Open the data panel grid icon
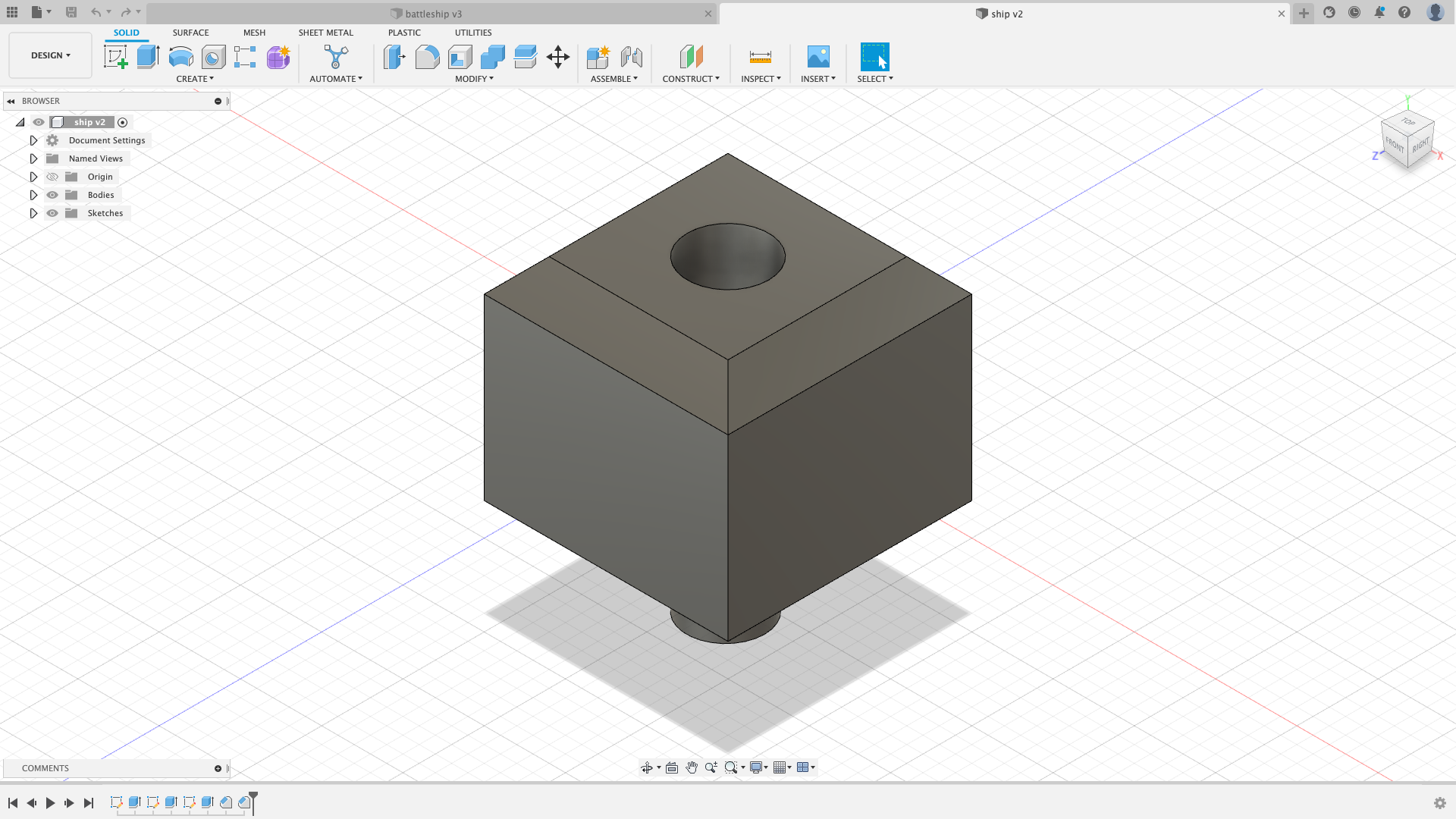This screenshot has width=1456, height=819. click(12, 12)
